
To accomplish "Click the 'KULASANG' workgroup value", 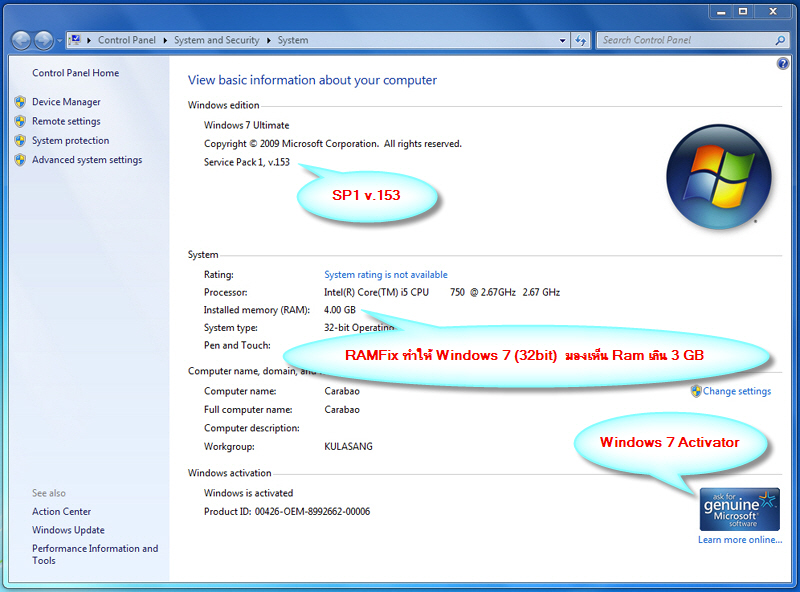I will 348,447.
